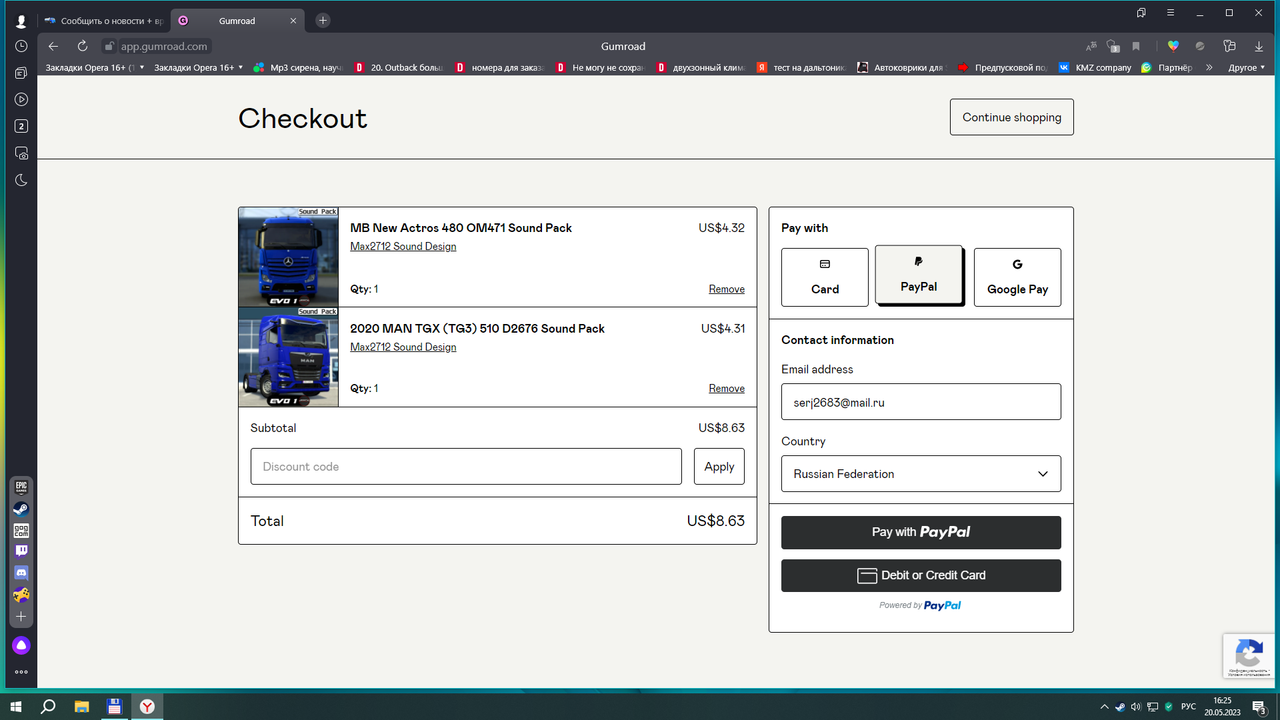Open the Windows Start menu
This screenshot has width=1280, height=720.
[x=16, y=706]
